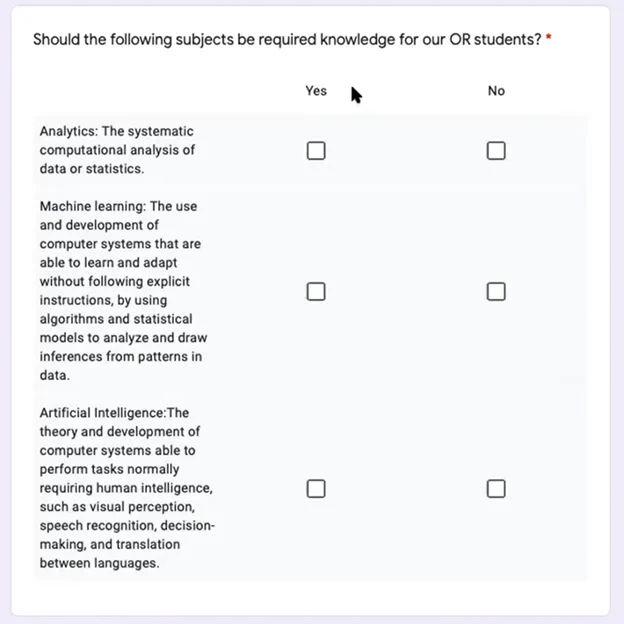Click the red required asterisk
Image resolution: width=624 pixels, height=624 pixels.
(x=548, y=38)
